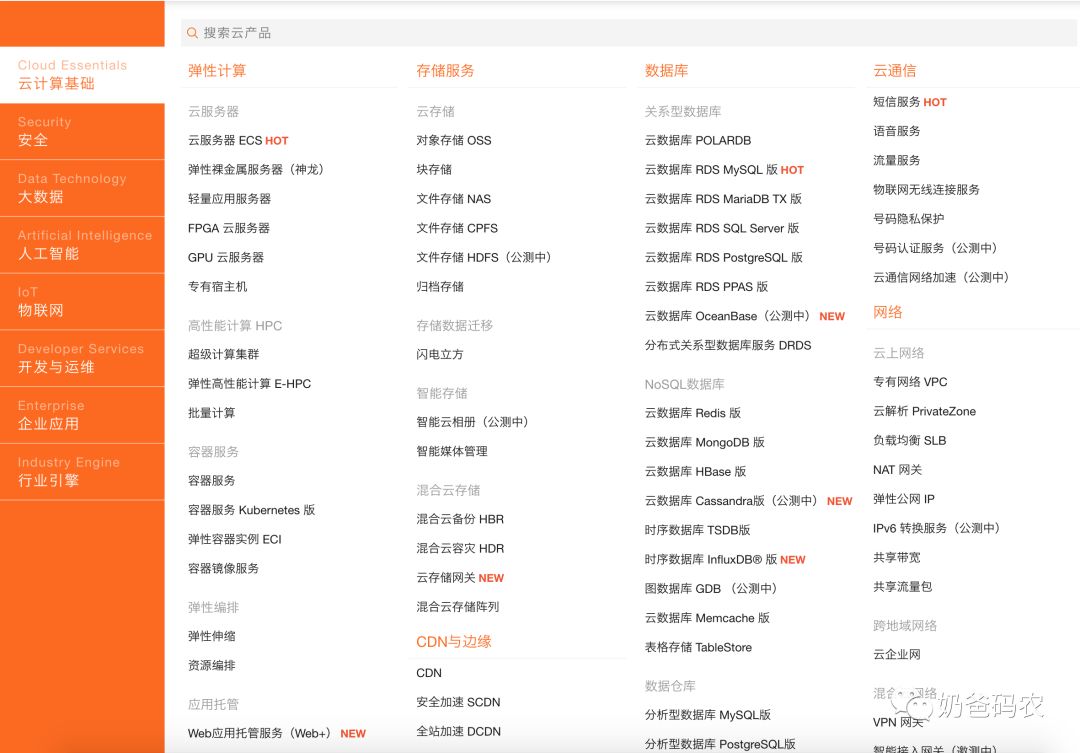Open FPGA 云服务器 link
This screenshot has width=1080, height=753.
pyautogui.click(x=229, y=228)
